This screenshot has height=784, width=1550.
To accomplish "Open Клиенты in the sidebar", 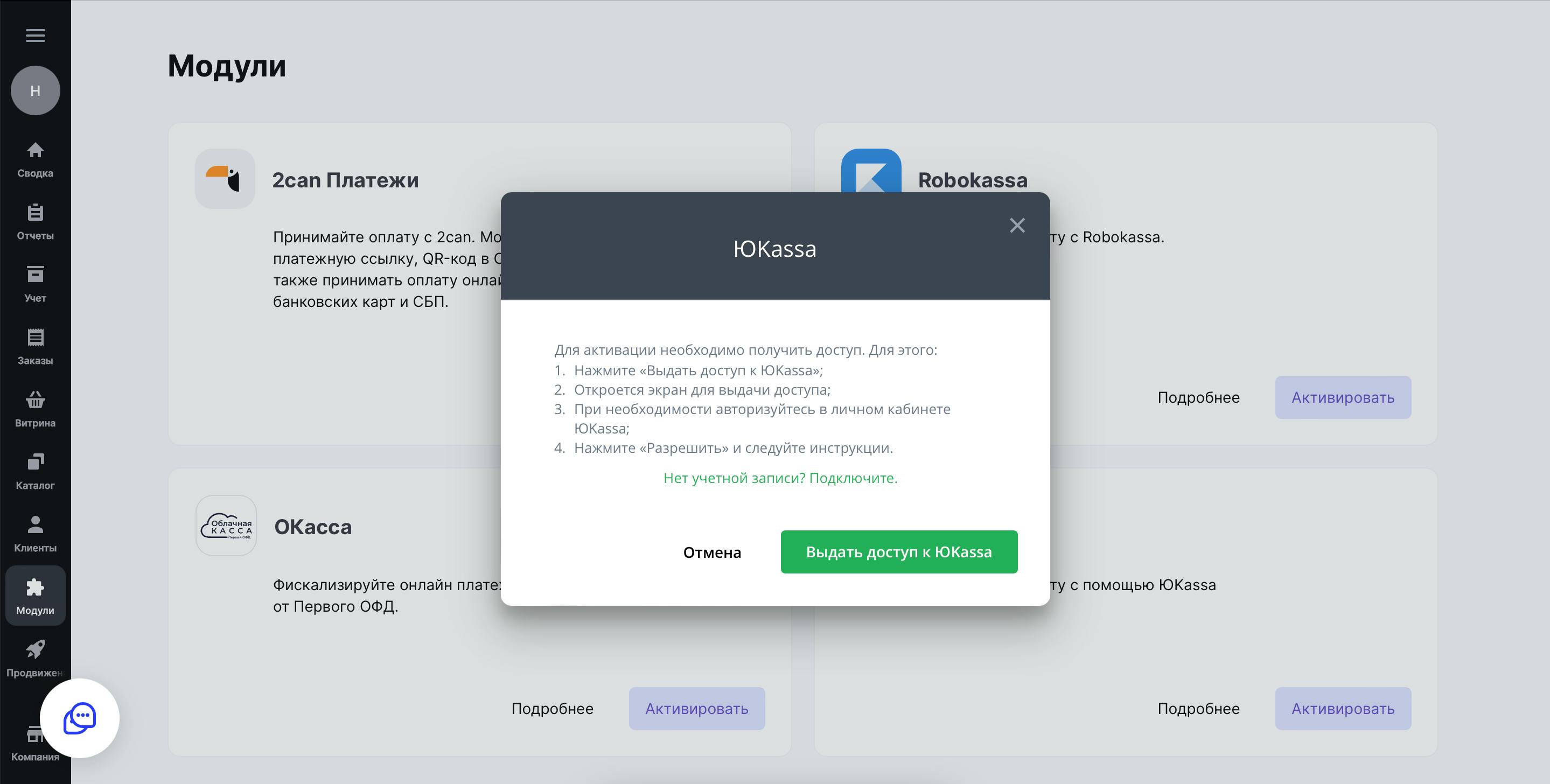I will (x=36, y=534).
